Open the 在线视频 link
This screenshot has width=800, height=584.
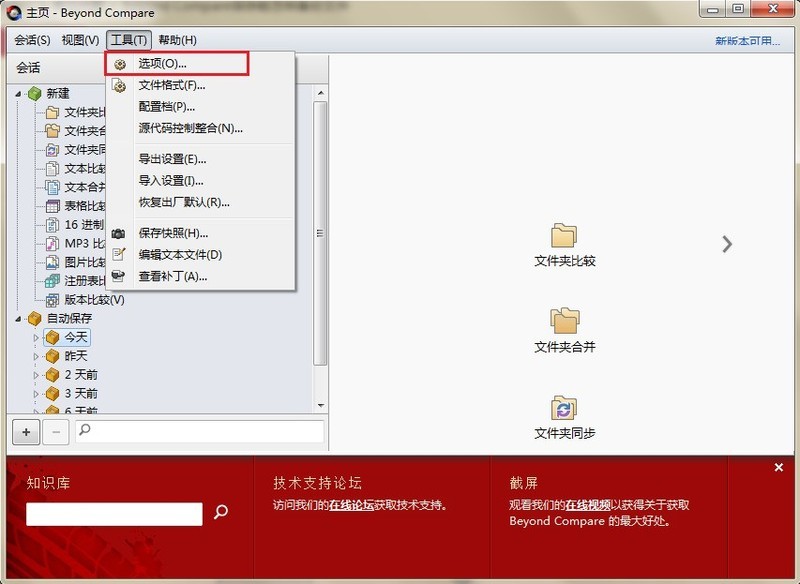click(x=588, y=505)
